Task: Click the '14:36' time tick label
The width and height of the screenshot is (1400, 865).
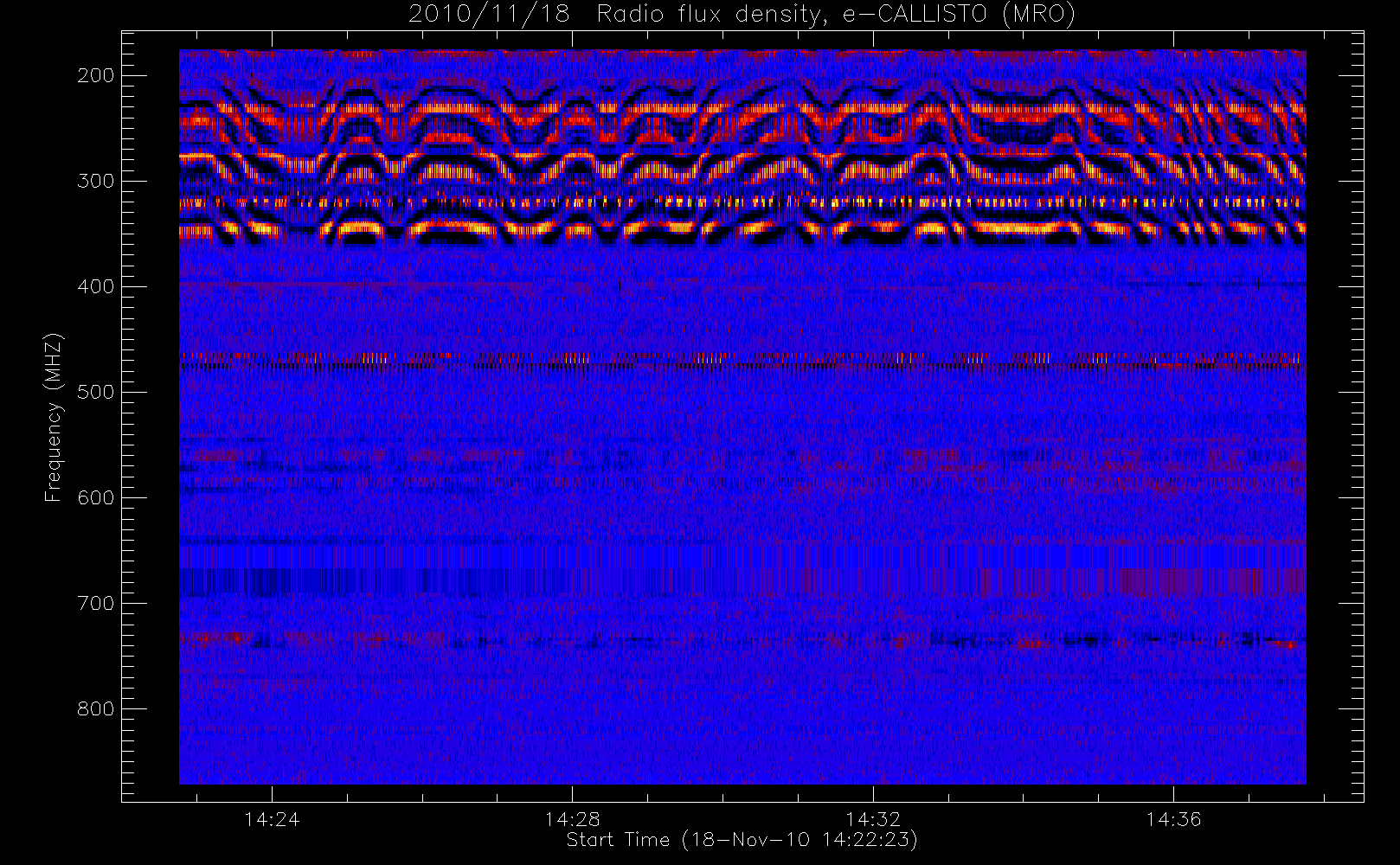Action: coord(1173,819)
